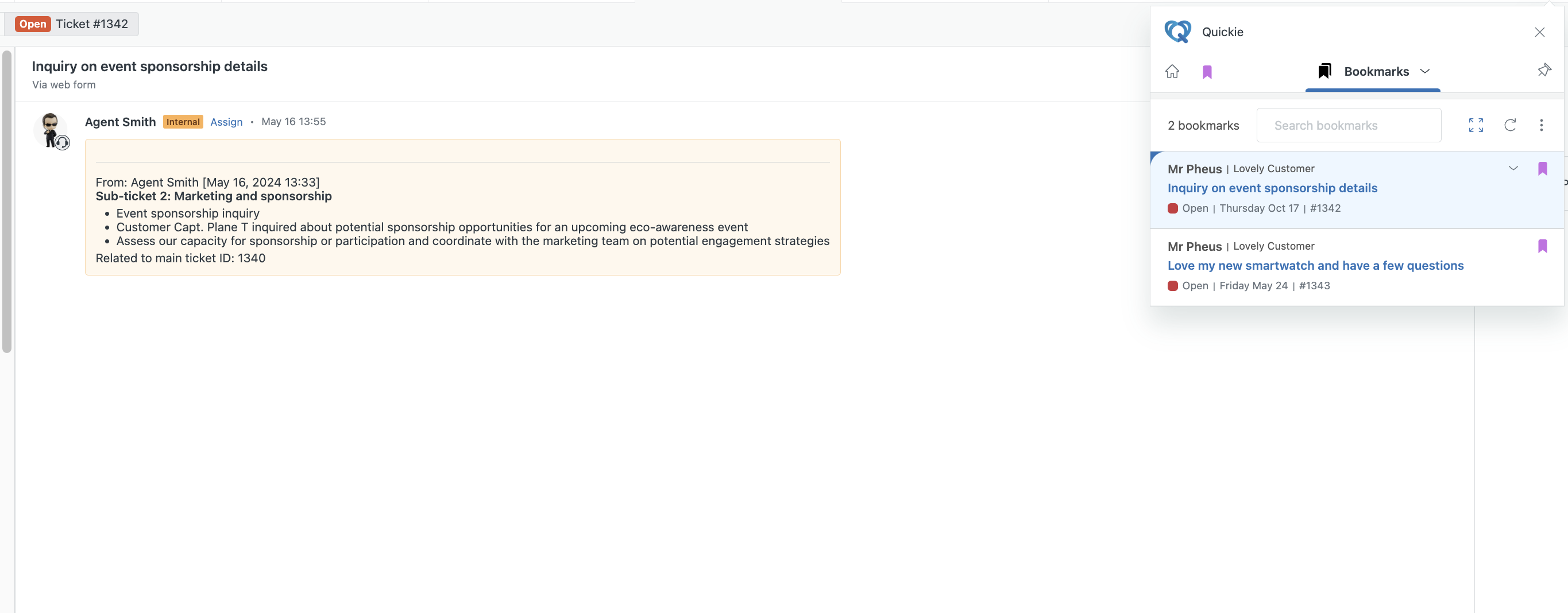Click the Agent Smith author name

(x=120, y=122)
